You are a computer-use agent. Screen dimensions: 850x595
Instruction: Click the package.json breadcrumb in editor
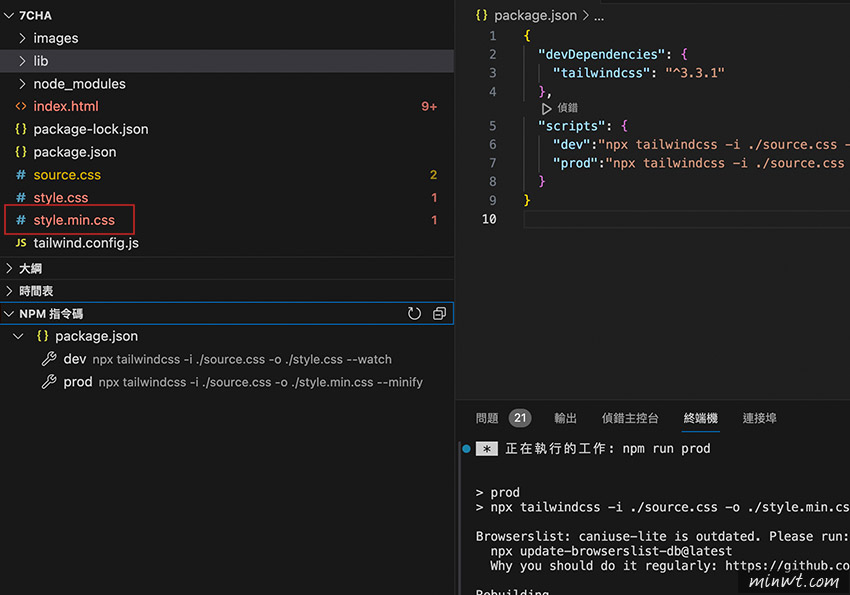point(535,15)
